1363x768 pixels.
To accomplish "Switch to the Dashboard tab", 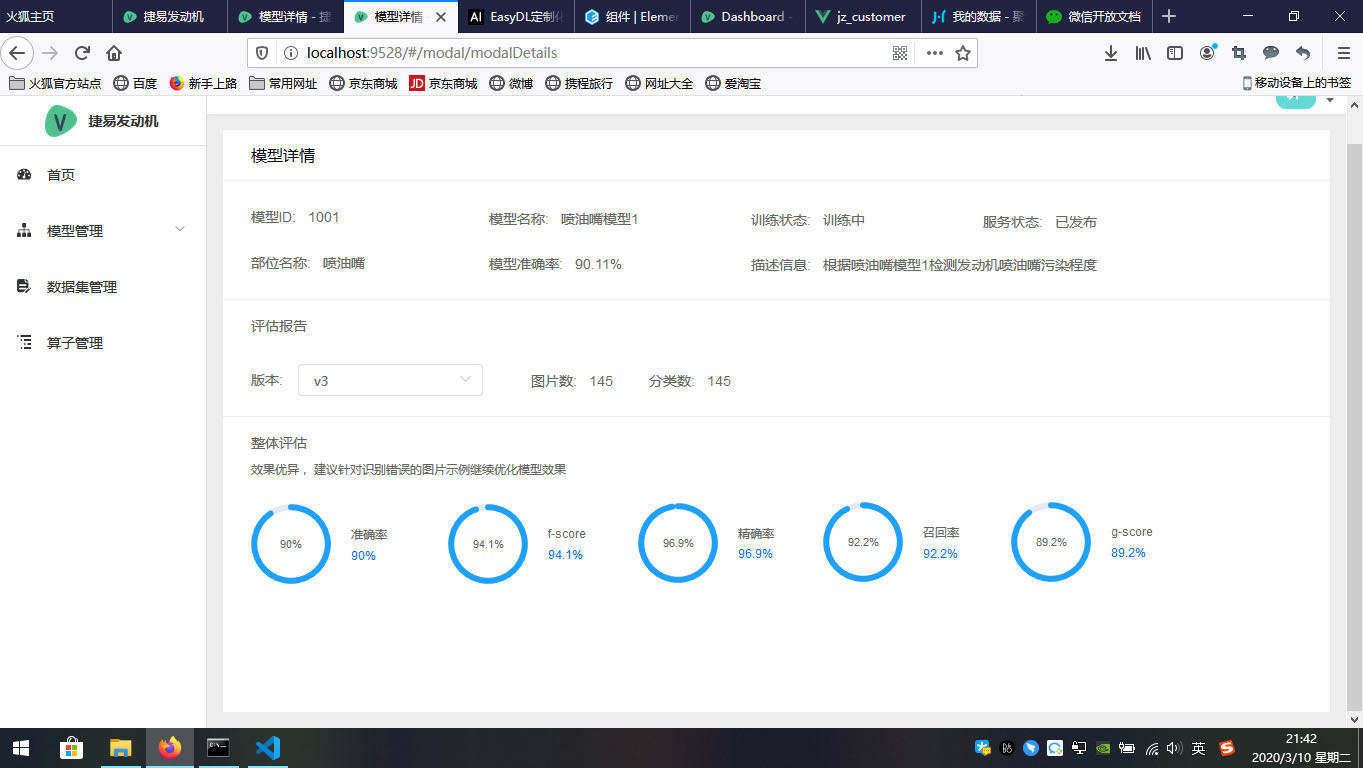I will click(x=748, y=16).
